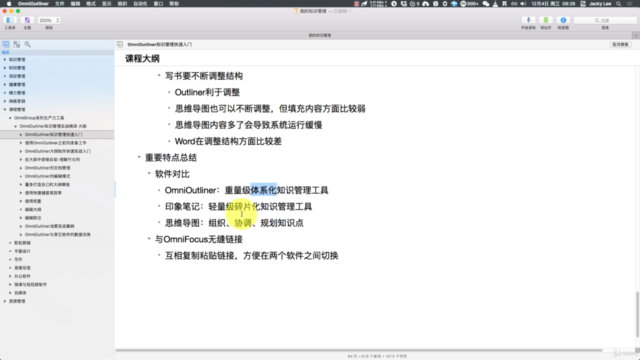Start recording with the microphone button
640x360 pixels.
[528, 20]
